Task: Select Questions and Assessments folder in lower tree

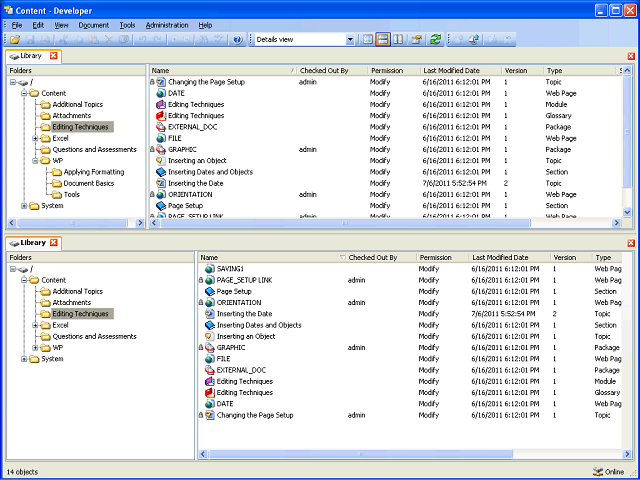Action: [94, 336]
